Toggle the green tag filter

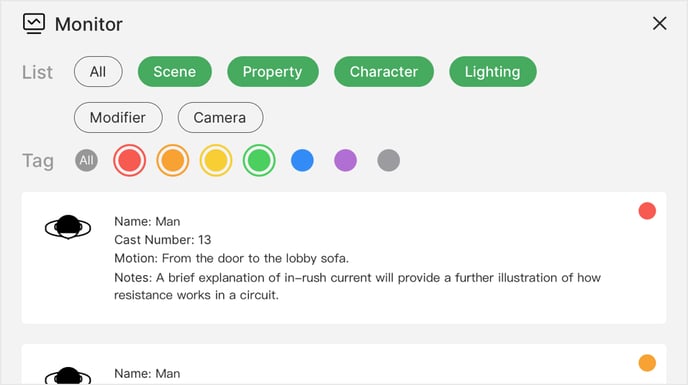259,160
